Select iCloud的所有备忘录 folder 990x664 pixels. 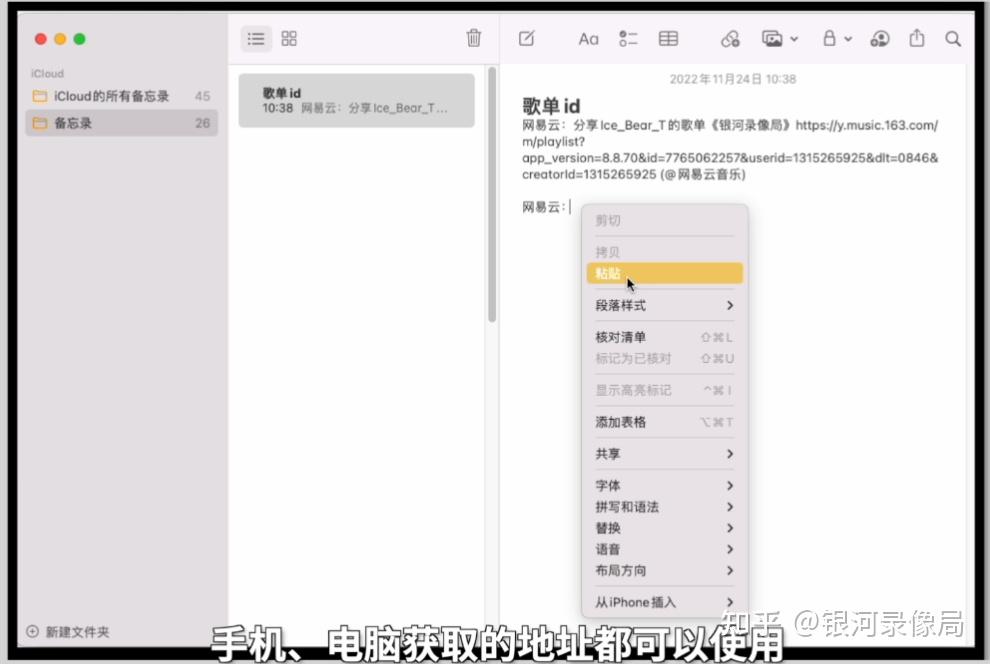(121, 96)
